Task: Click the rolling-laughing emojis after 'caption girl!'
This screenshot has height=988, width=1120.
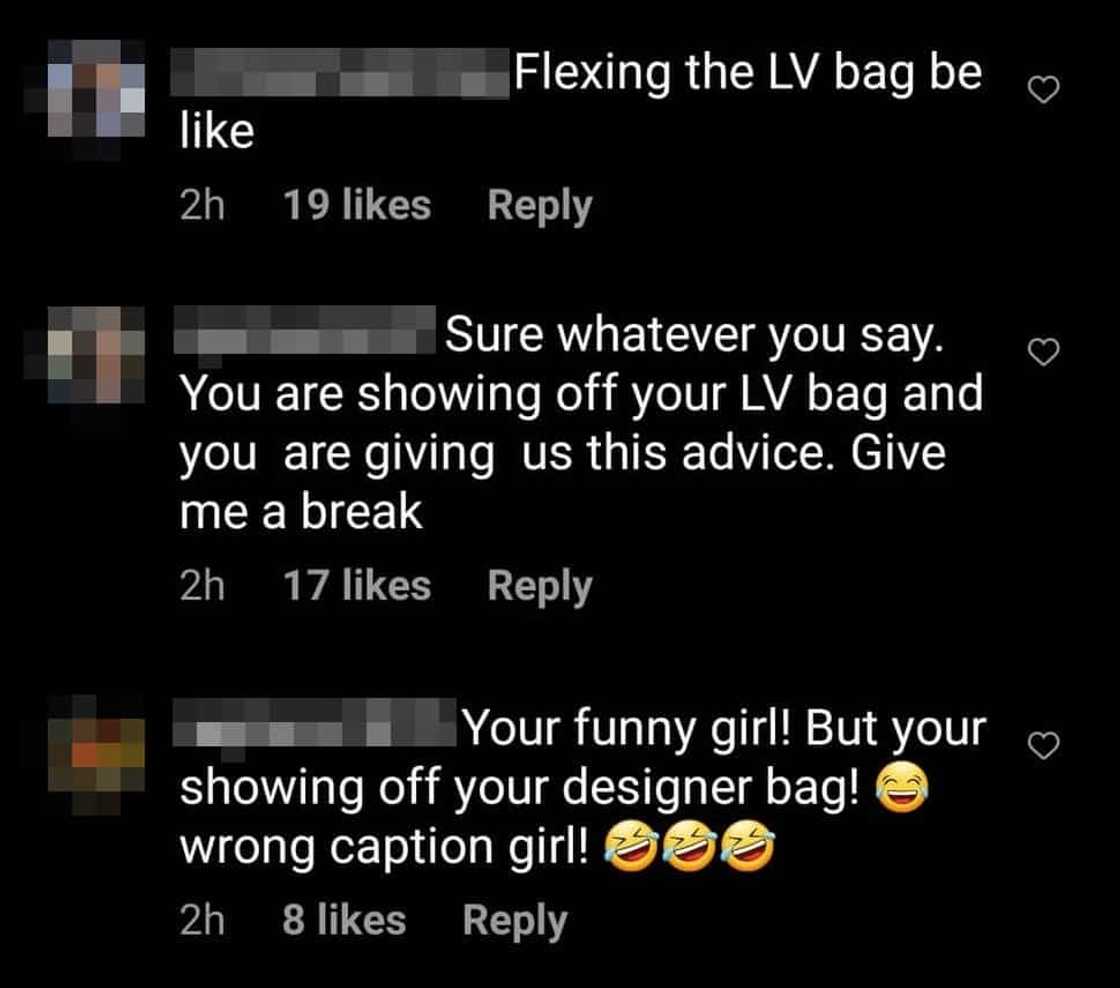Action: click(690, 847)
